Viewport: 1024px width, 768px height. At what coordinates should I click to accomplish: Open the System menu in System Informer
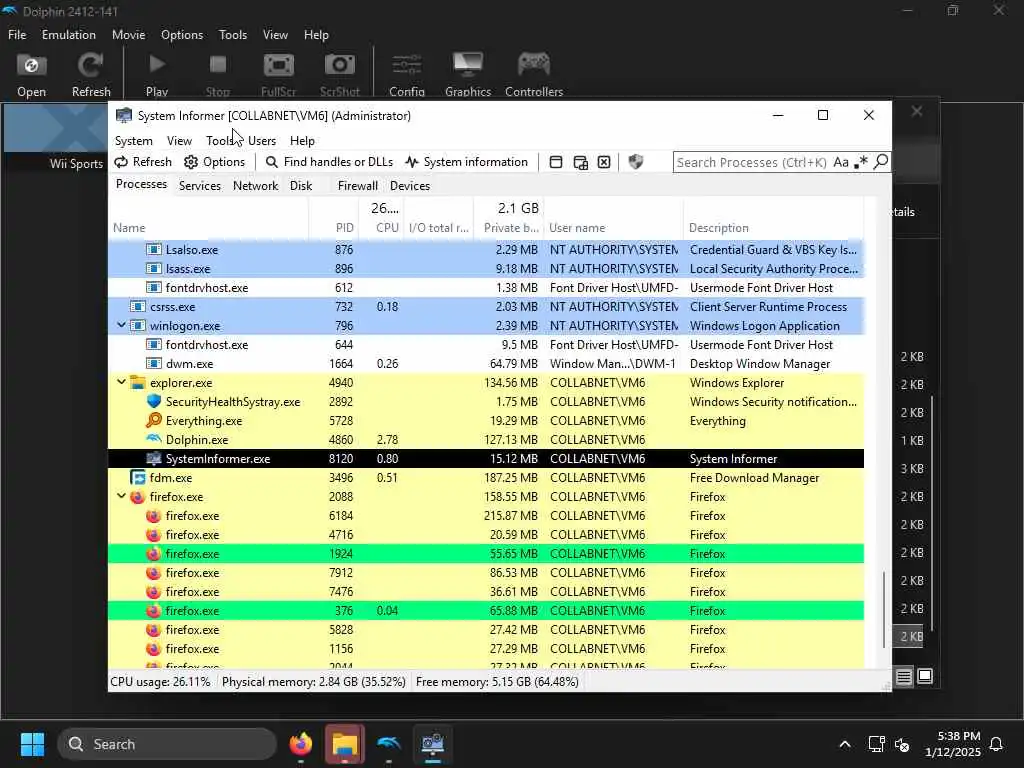[x=134, y=140]
